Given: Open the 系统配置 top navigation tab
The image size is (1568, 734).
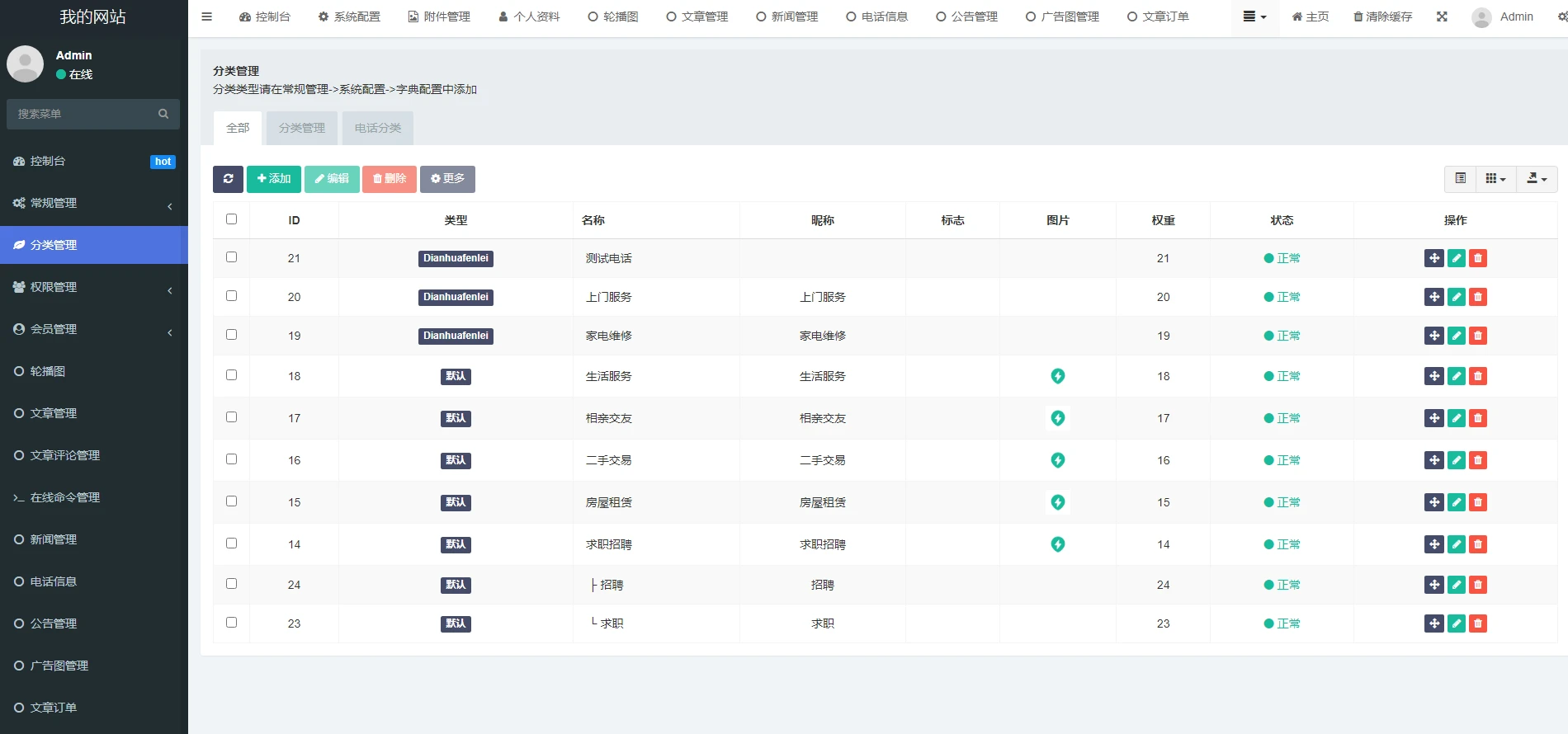Looking at the screenshot, I should 349,16.
